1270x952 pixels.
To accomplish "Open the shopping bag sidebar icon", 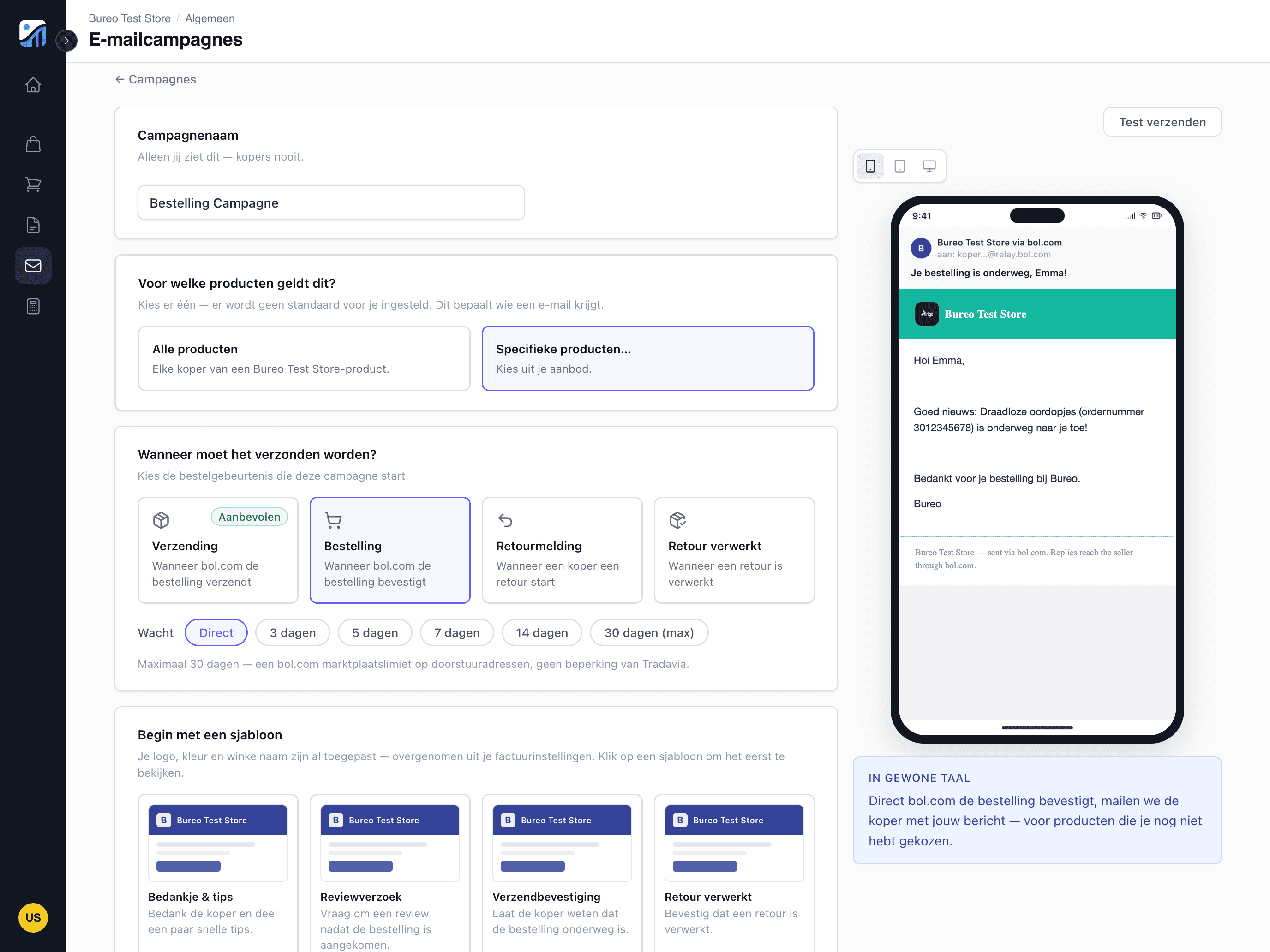I will (33, 143).
